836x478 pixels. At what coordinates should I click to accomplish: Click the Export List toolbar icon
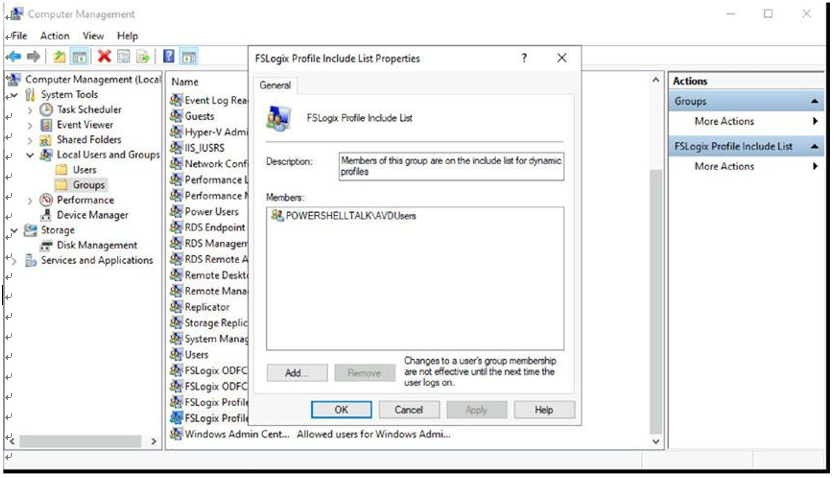click(143, 56)
